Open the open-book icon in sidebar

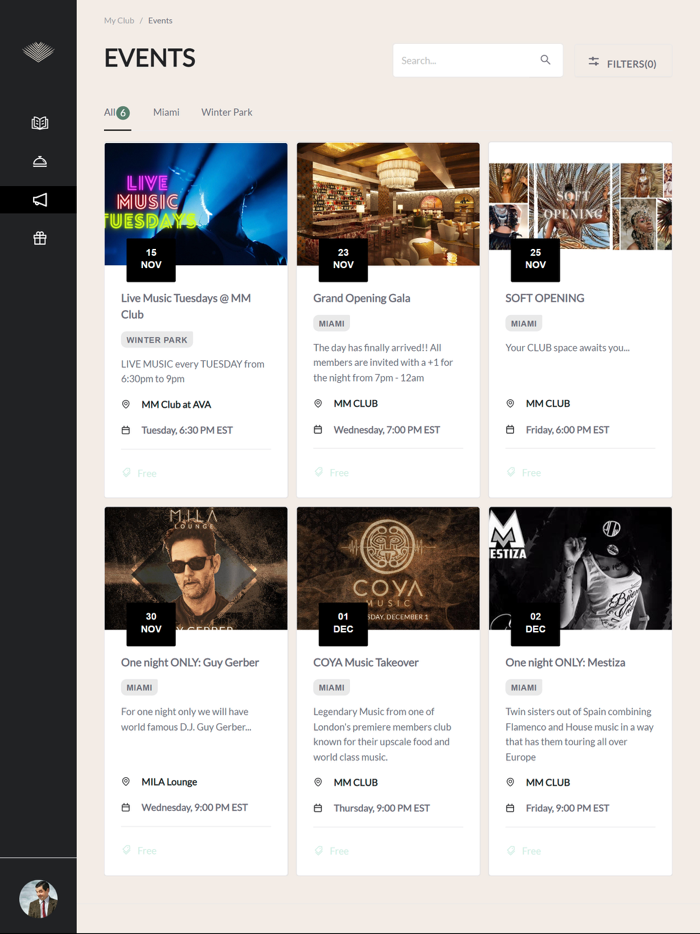(x=39, y=123)
